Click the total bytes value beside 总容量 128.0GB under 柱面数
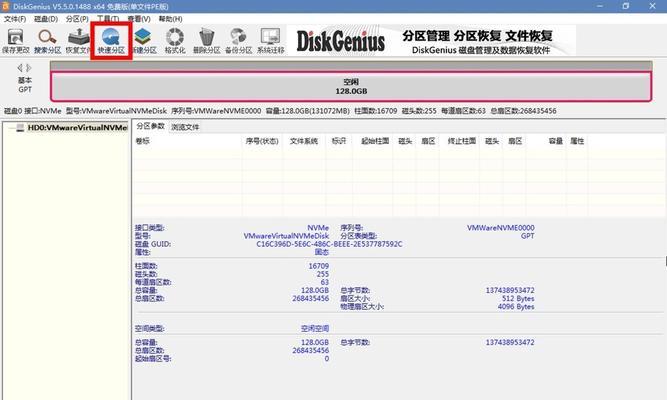The image size is (667, 400). (x=510, y=290)
